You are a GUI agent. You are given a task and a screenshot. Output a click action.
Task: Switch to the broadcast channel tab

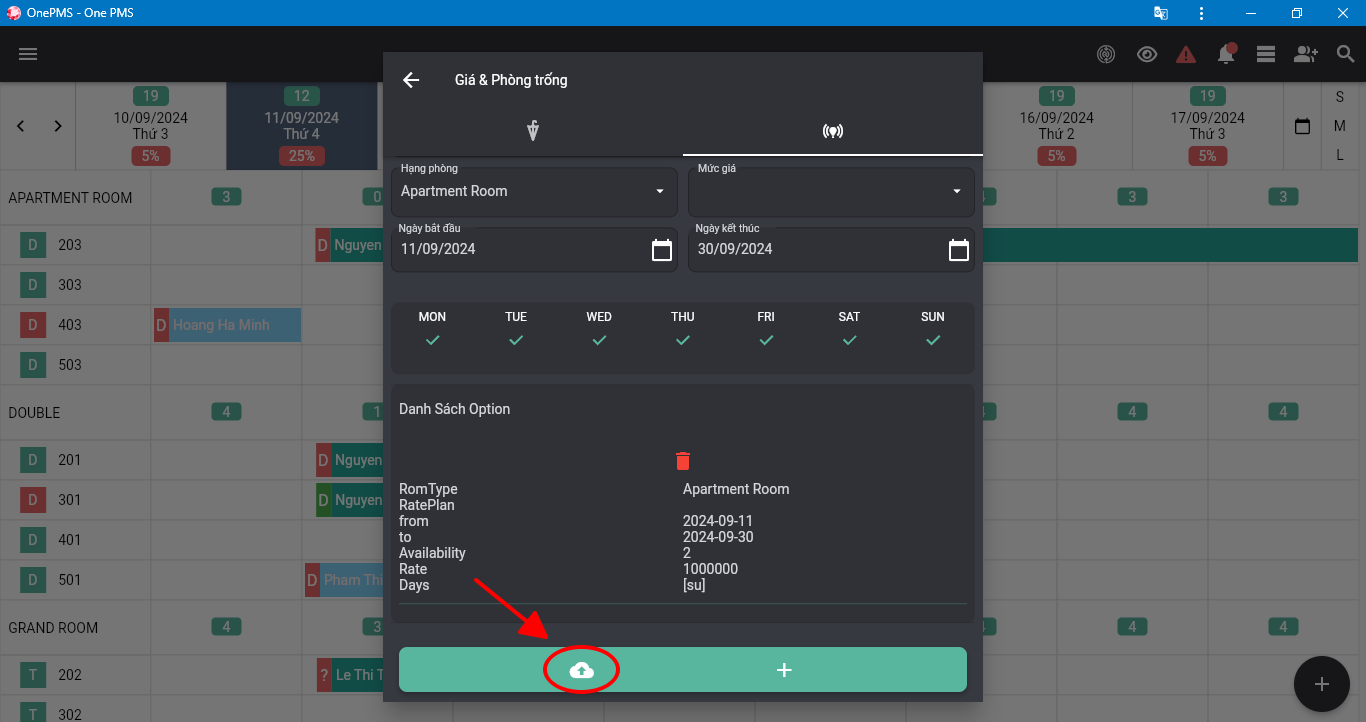click(833, 131)
